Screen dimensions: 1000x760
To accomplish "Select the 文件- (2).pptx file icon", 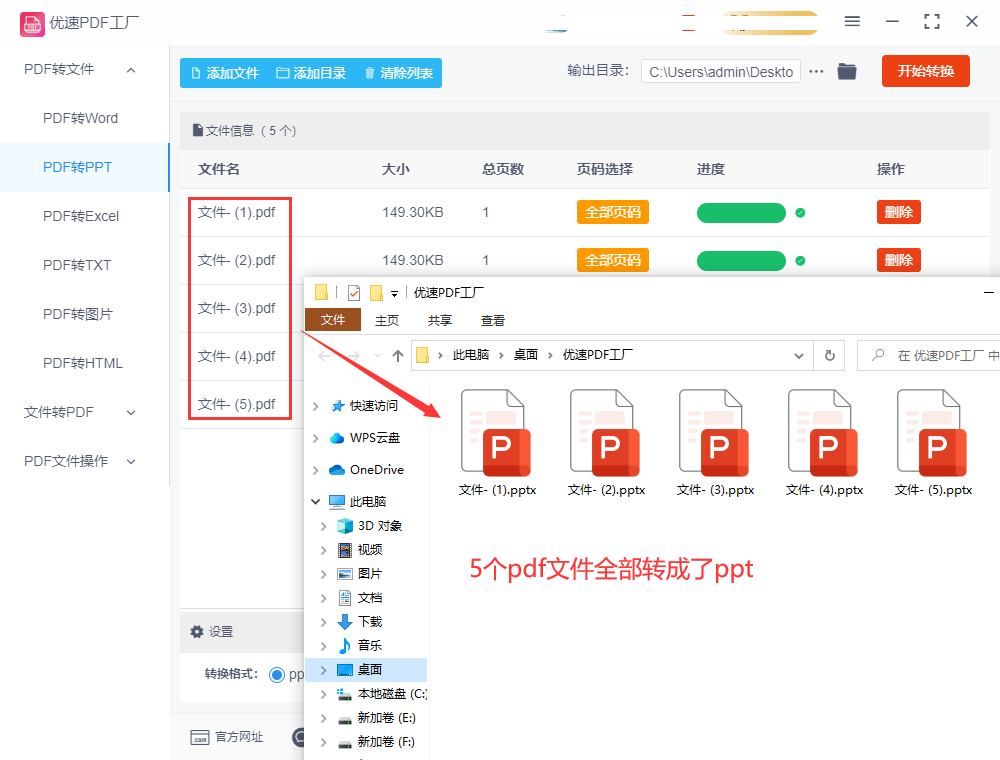I will point(606,434).
